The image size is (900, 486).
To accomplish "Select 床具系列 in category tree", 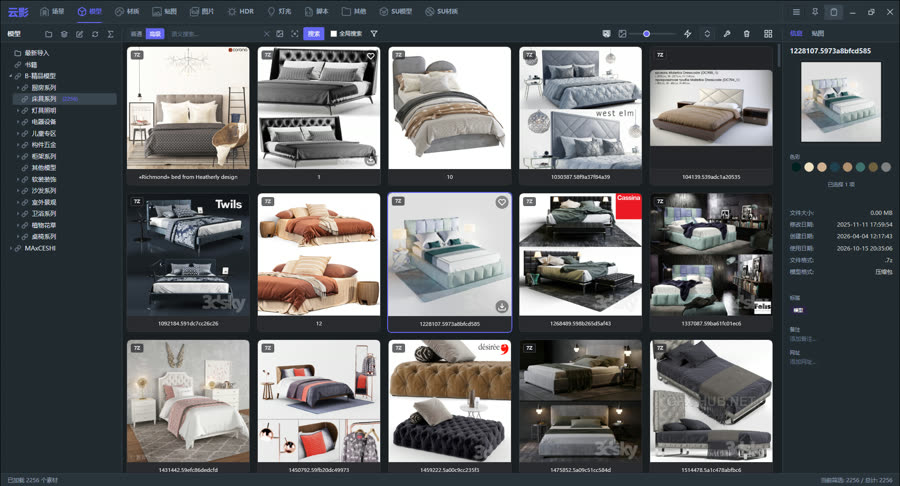I will (x=64, y=99).
